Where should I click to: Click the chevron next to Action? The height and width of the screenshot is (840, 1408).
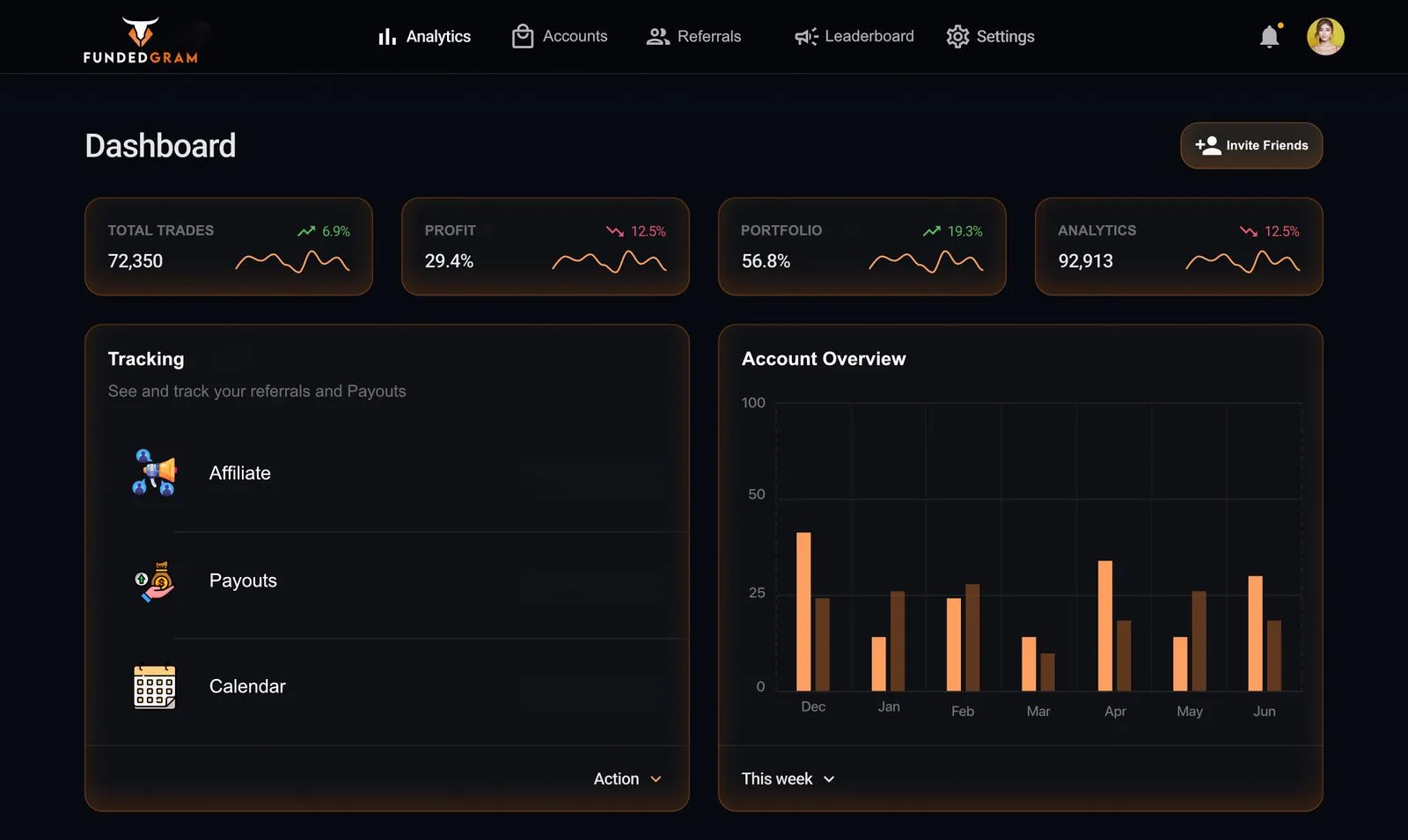click(656, 779)
